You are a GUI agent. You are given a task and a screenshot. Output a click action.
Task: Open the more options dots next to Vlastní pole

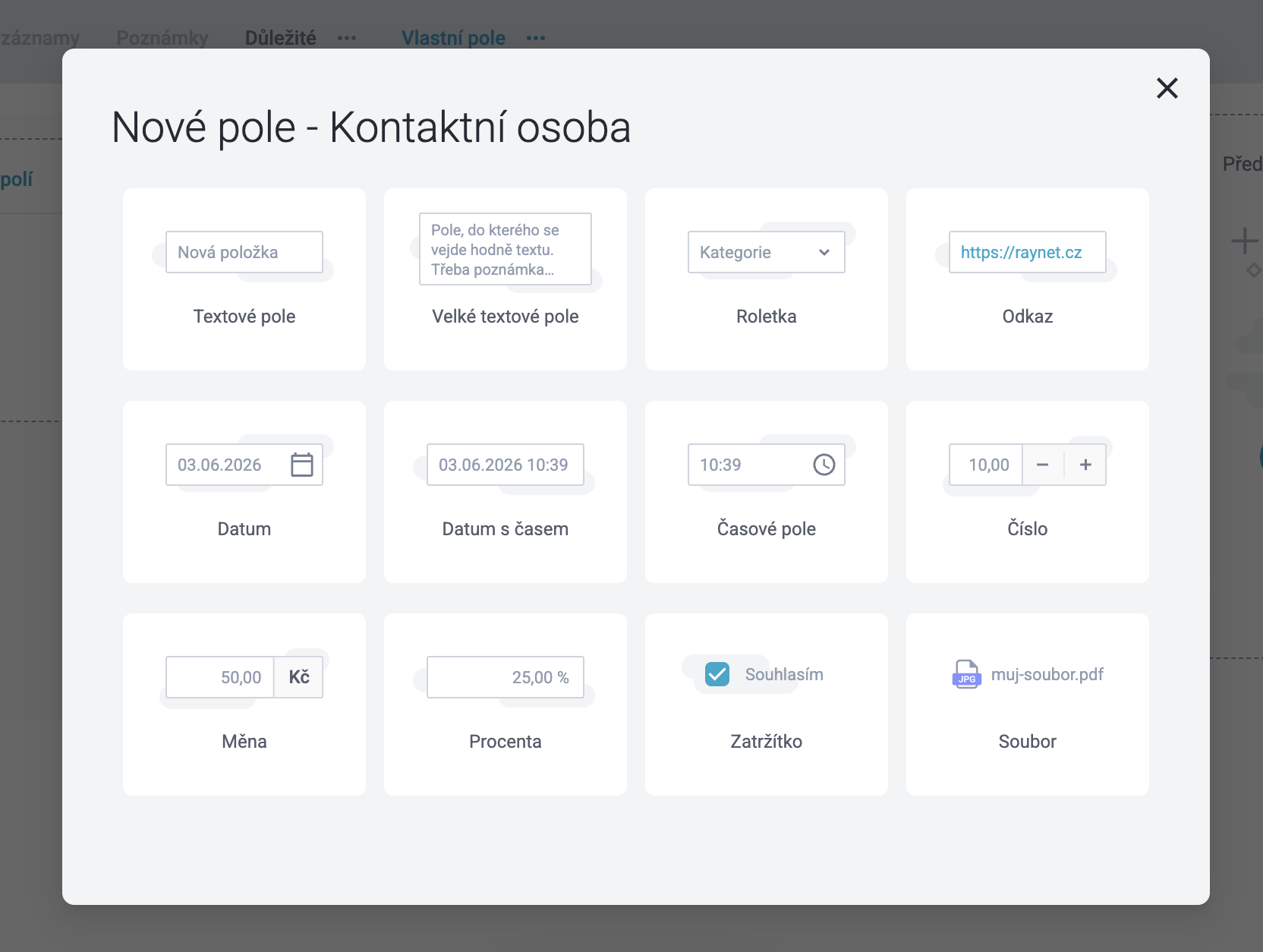536,38
